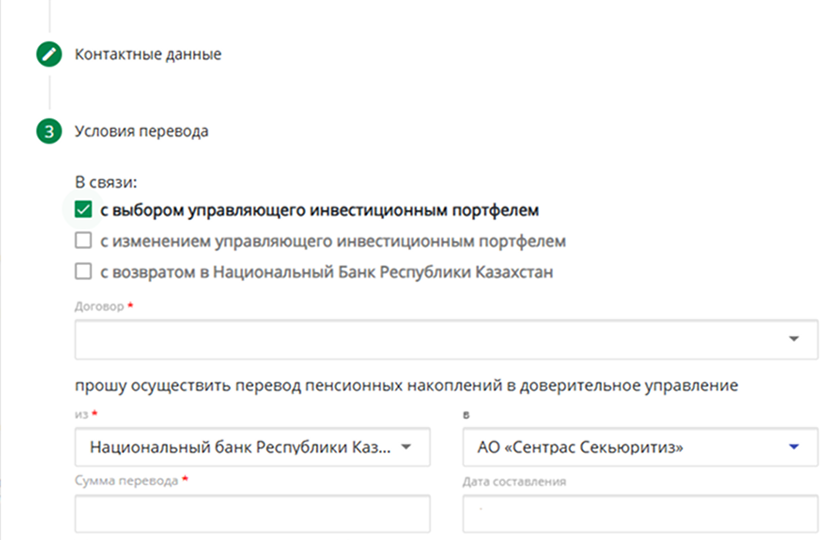The height and width of the screenshot is (540, 840).
Task: Click the 'с выбором управляющего инвестиционным портфелем' label
Action: [x=320, y=211]
